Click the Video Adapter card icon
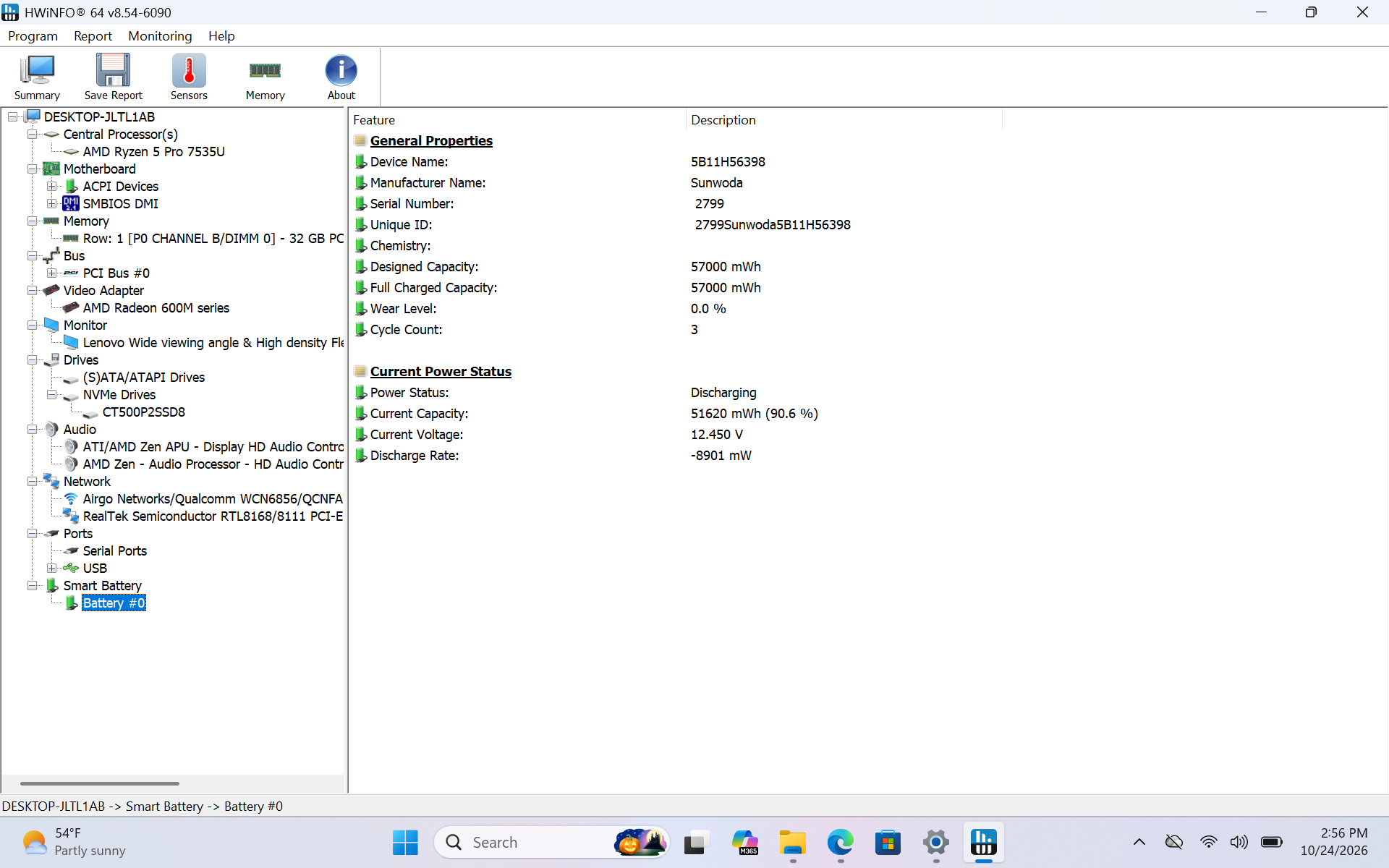Viewport: 1389px width, 868px height. 51,290
